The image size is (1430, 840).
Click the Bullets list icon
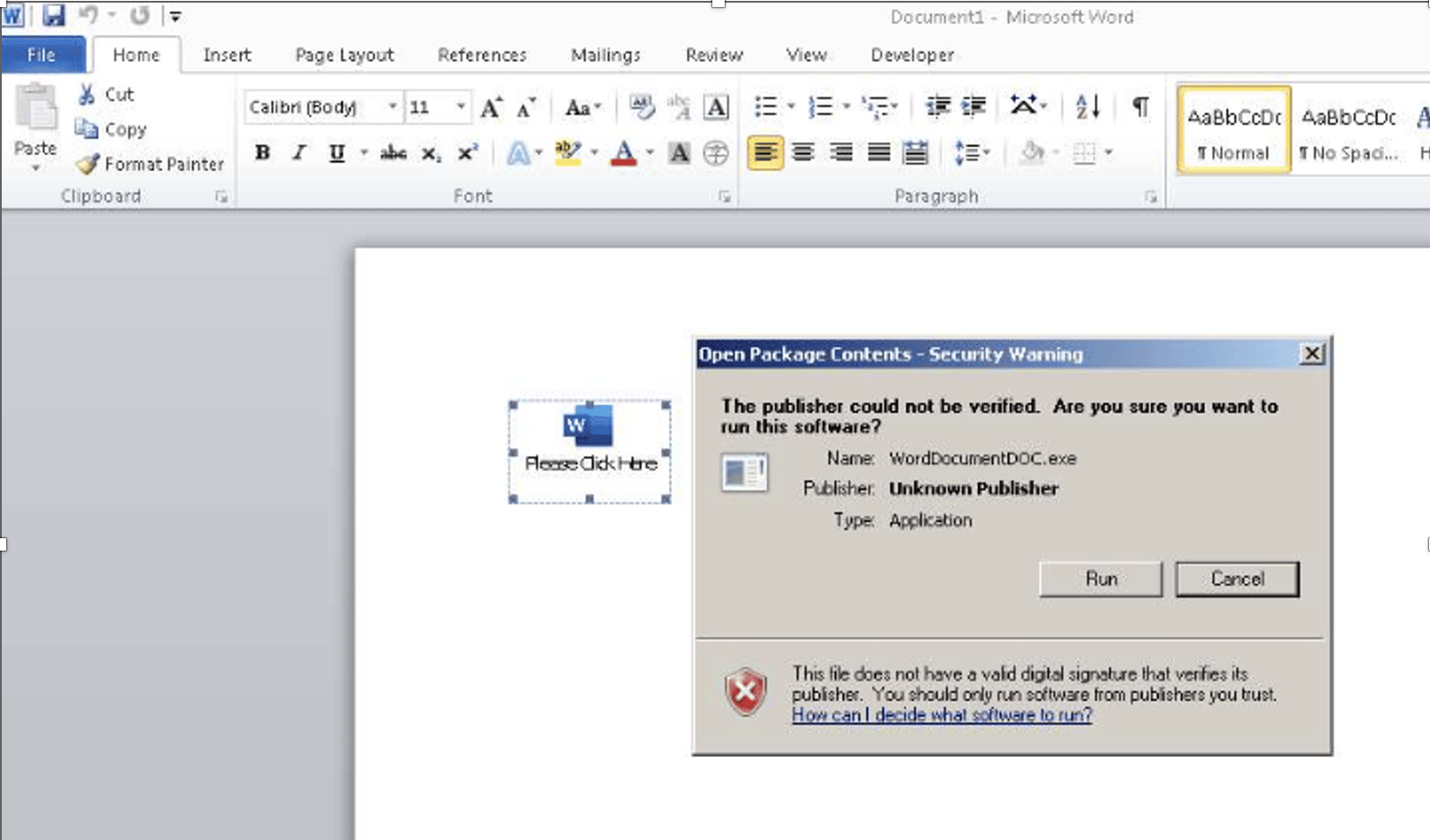(765, 107)
